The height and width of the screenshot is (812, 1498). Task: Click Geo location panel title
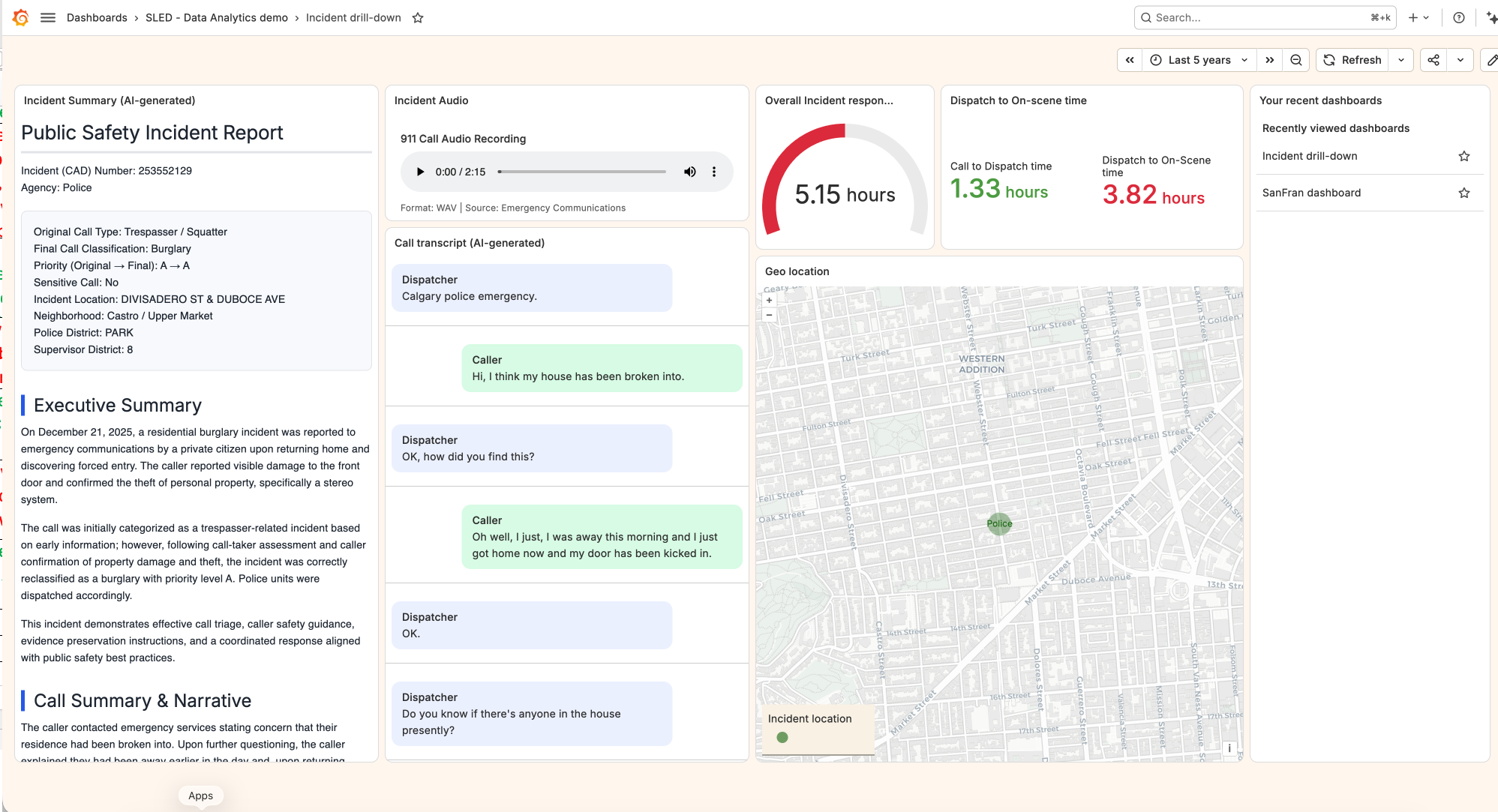pyautogui.click(x=797, y=271)
